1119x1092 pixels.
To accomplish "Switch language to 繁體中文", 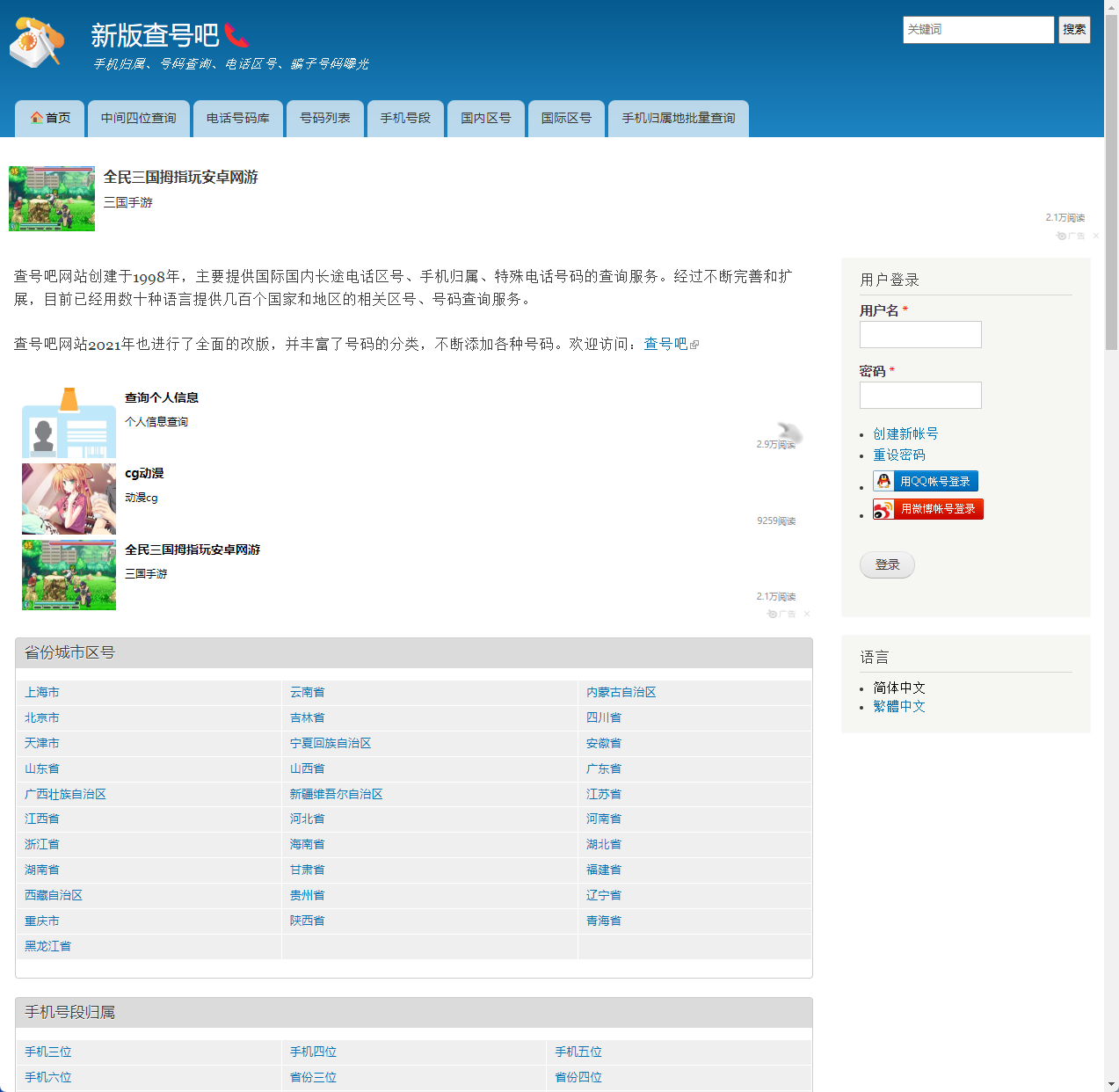I will (899, 706).
